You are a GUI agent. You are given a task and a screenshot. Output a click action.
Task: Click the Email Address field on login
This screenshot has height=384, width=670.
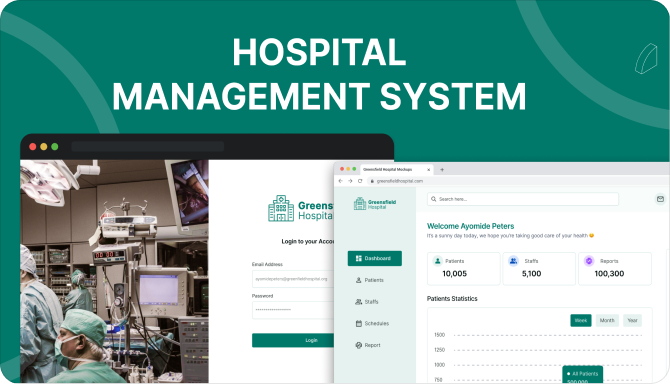(x=293, y=279)
